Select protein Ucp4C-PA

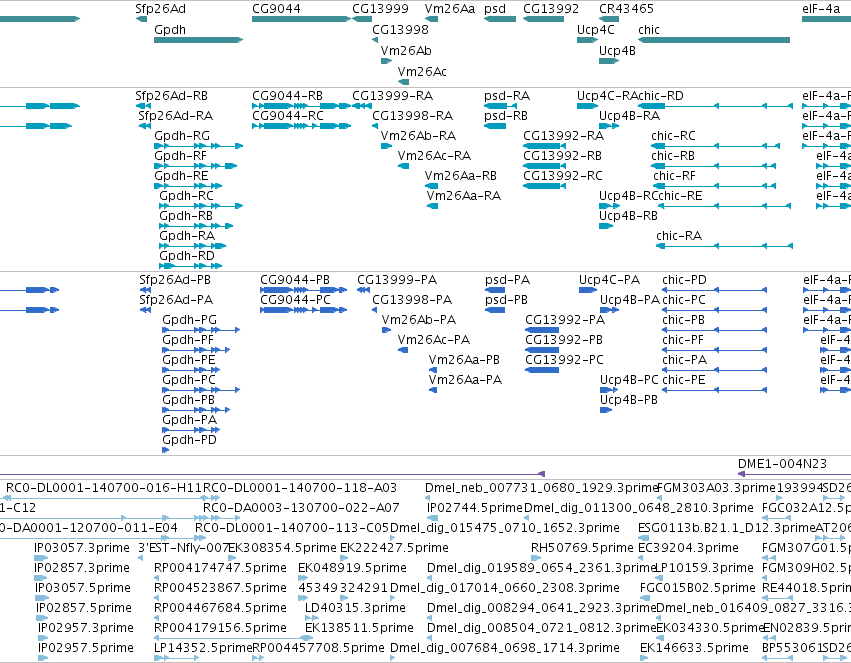point(609,280)
